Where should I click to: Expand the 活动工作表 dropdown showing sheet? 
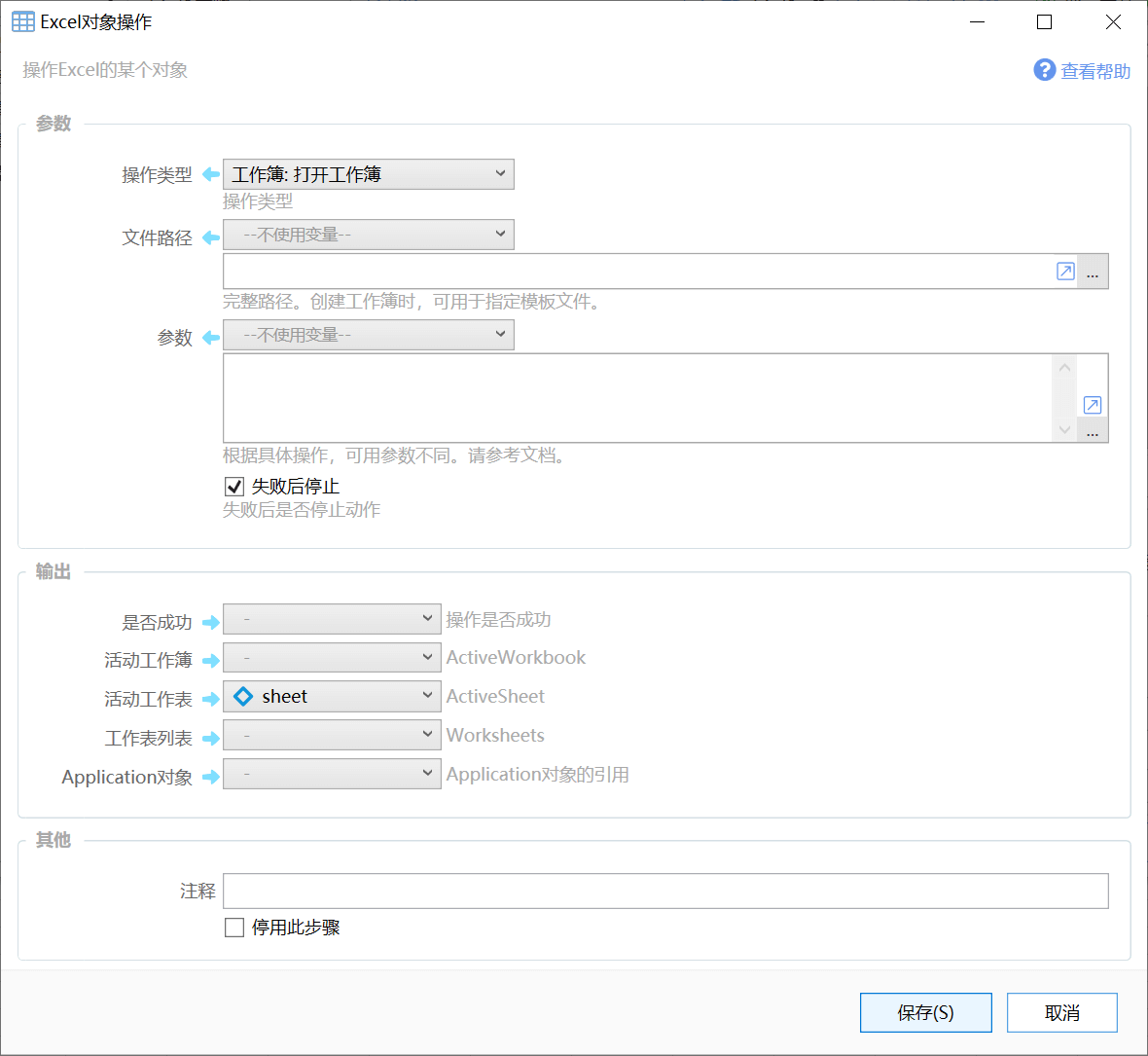point(332,696)
